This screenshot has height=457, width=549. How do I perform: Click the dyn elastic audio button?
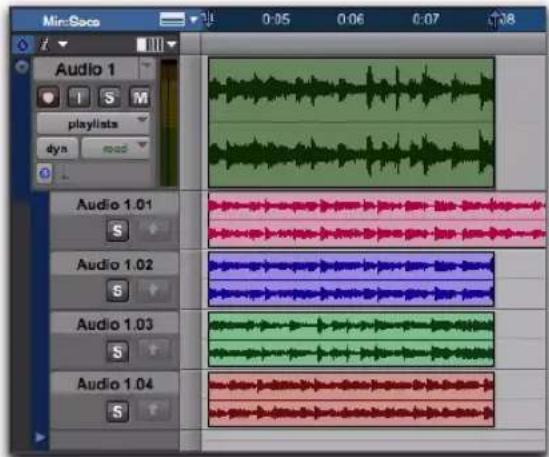[57, 148]
